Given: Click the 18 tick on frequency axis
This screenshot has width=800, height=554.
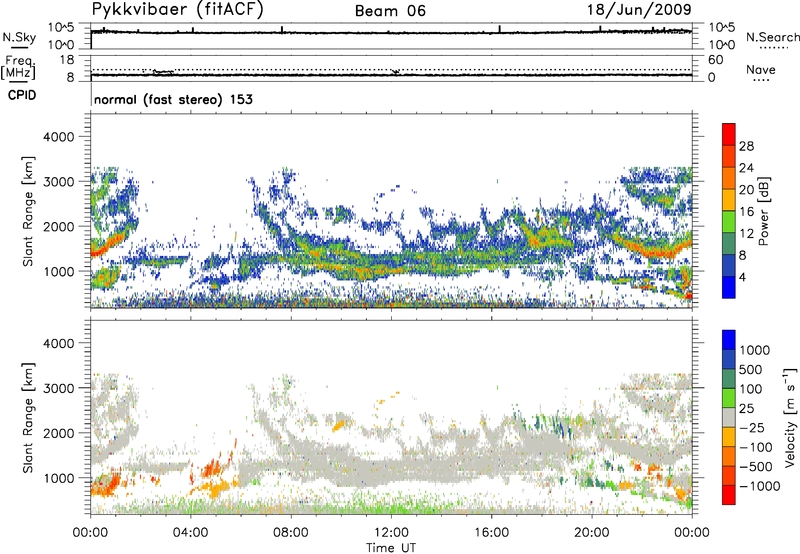Looking at the screenshot, I should [67, 60].
